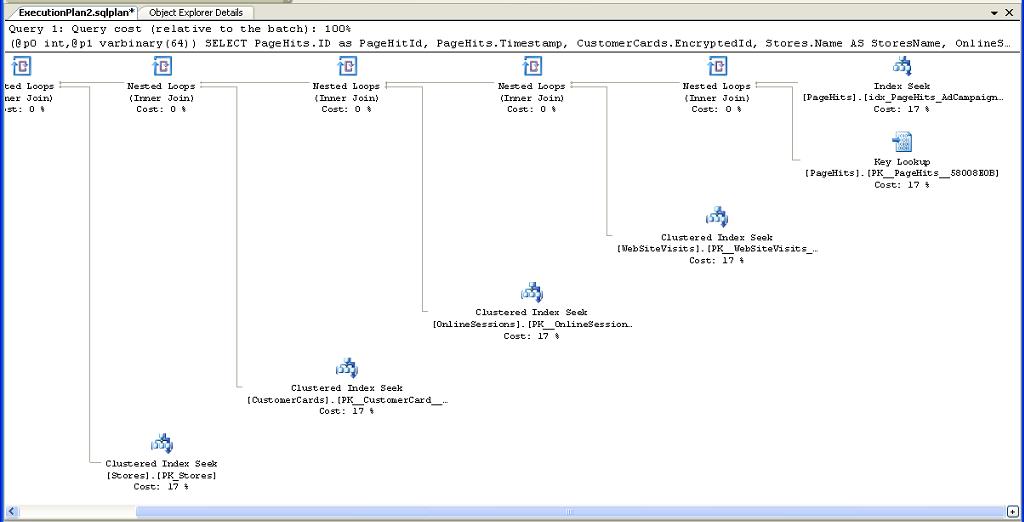Screen dimensions: 1024x522
Task: Click the Key Lookup PageHits icon
Action: [x=902, y=141]
